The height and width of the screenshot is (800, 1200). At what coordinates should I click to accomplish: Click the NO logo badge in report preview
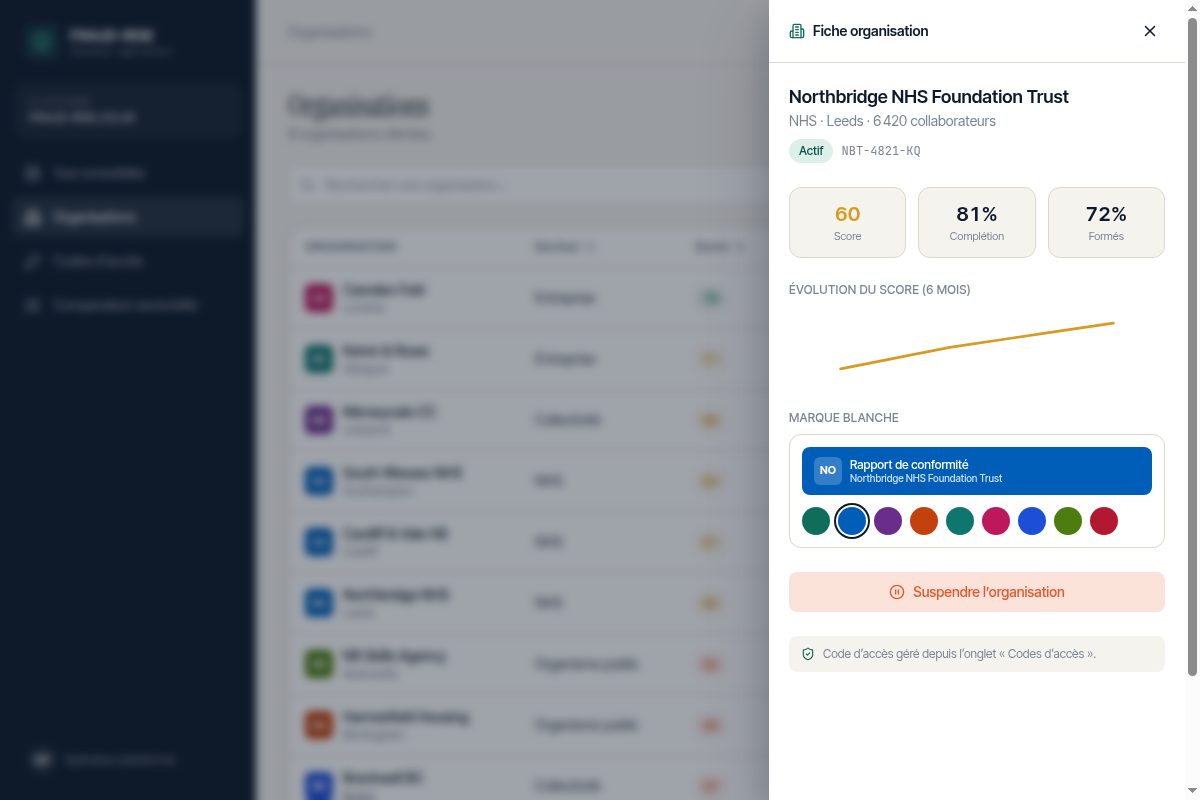pyautogui.click(x=828, y=471)
